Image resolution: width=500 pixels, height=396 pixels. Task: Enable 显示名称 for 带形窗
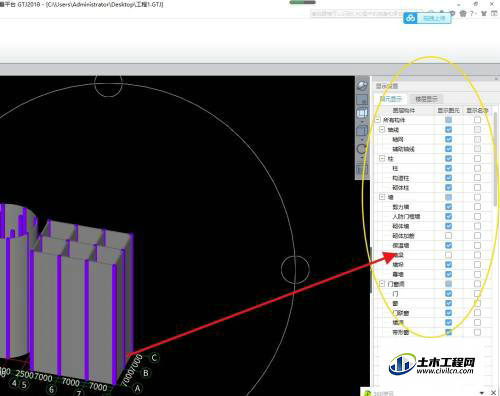477,332
